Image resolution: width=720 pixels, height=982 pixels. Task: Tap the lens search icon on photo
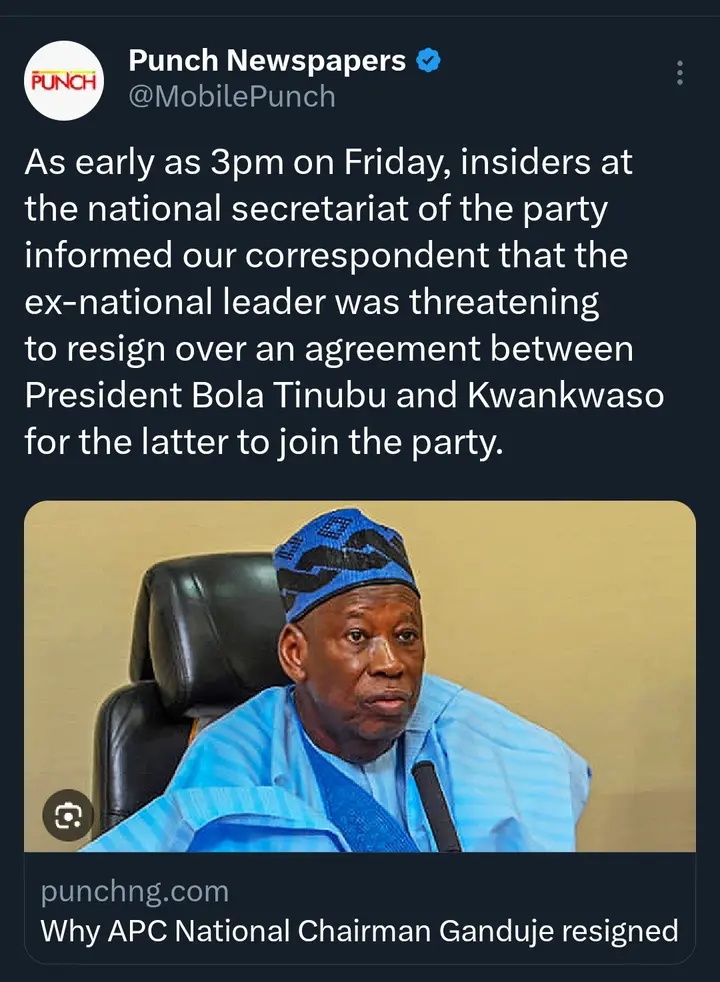(x=68, y=816)
